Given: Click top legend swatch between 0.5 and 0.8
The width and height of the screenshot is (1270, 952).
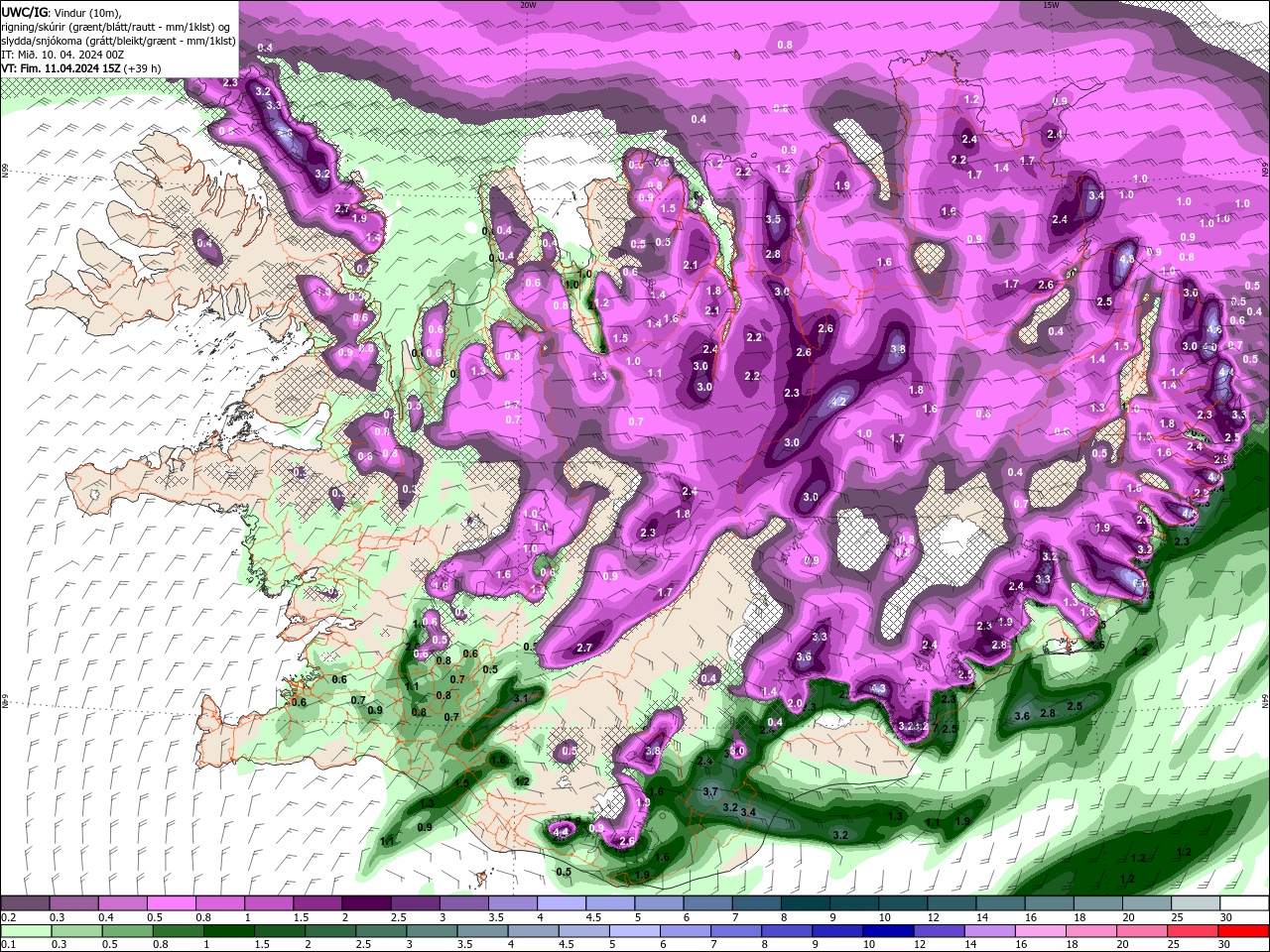Looking at the screenshot, I should (171, 903).
